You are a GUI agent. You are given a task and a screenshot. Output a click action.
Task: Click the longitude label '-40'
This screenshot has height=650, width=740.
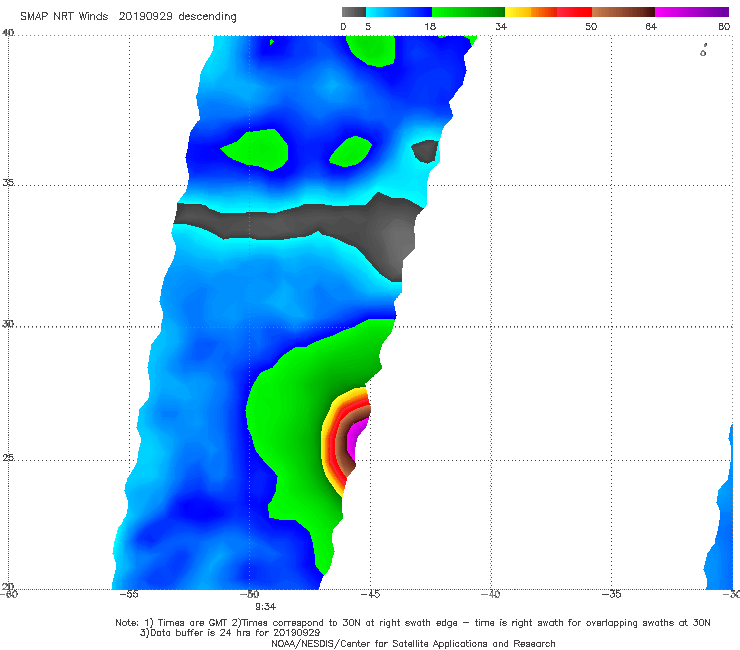(x=490, y=595)
